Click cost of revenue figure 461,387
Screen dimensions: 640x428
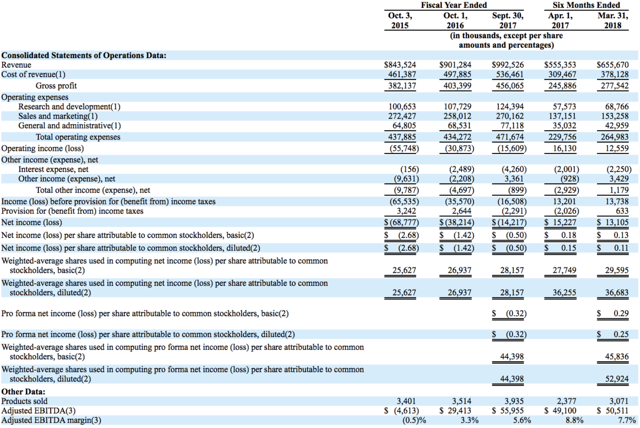click(402, 74)
